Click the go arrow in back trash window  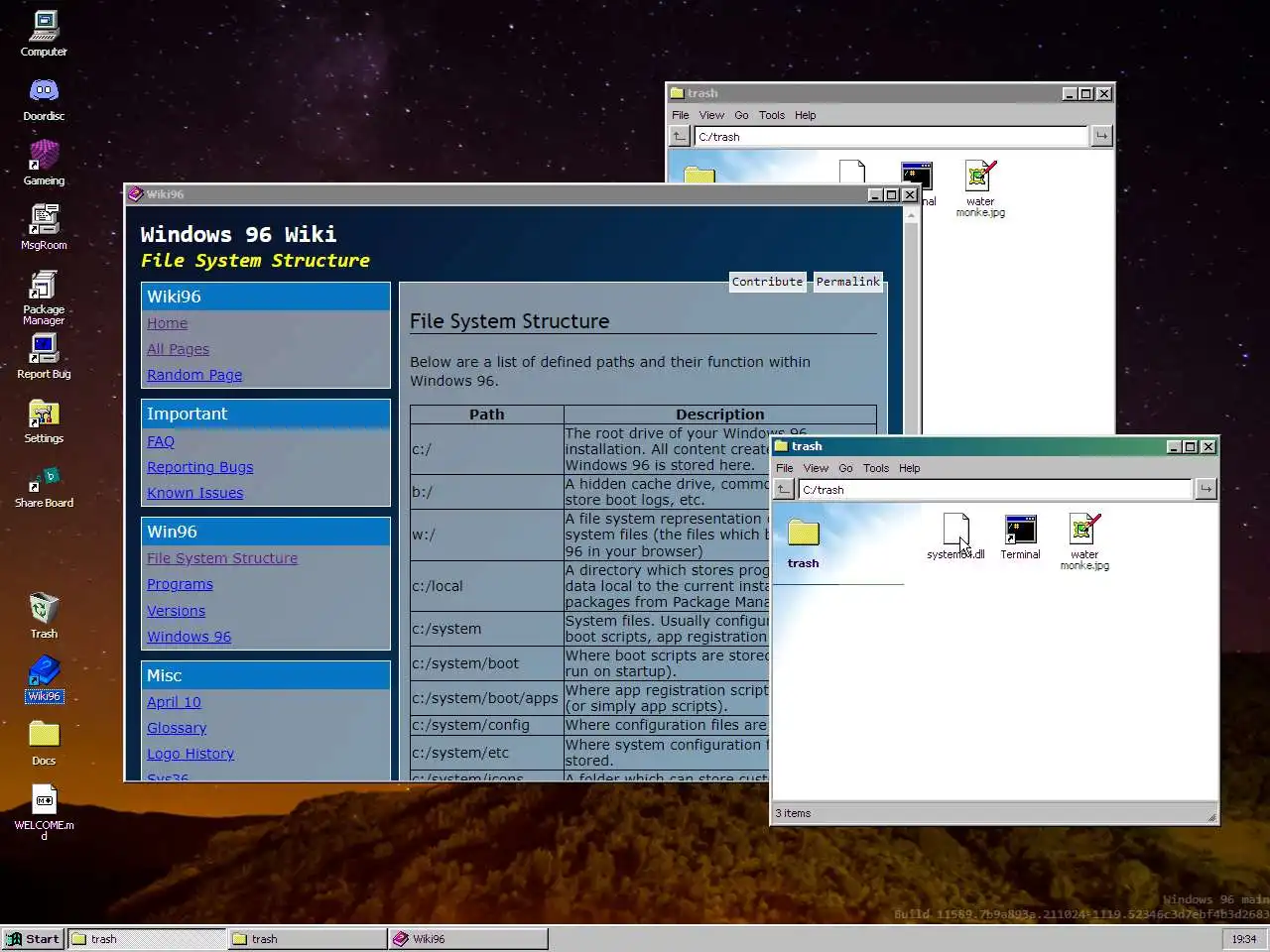1101,136
